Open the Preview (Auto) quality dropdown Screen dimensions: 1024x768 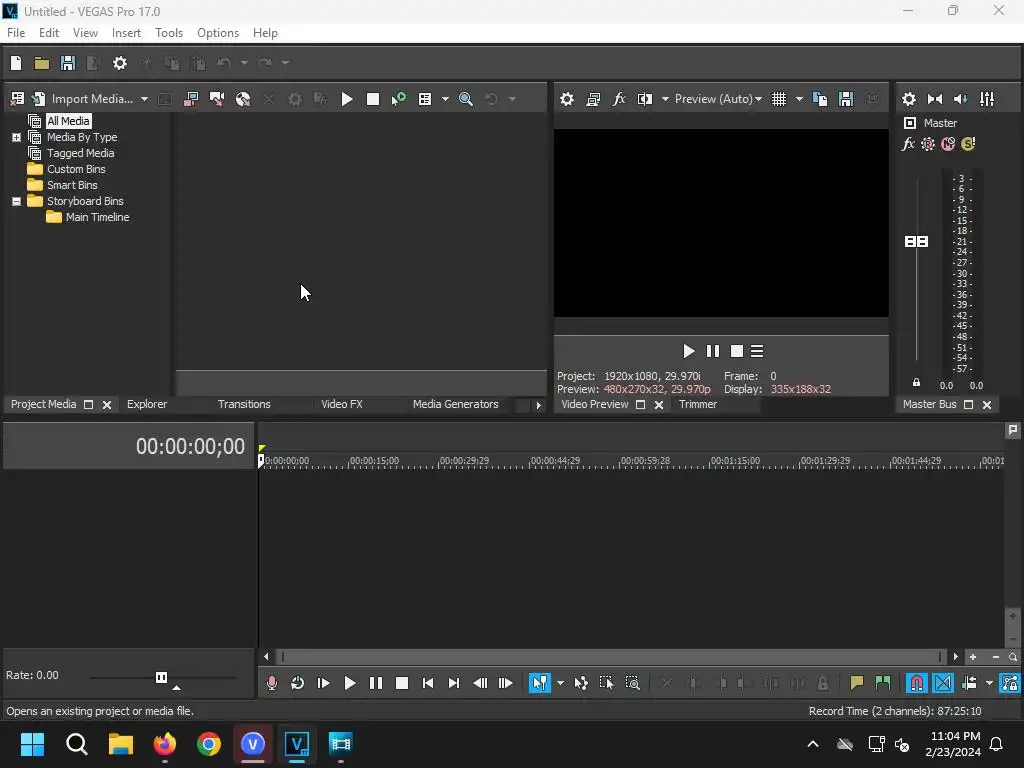[x=718, y=99]
